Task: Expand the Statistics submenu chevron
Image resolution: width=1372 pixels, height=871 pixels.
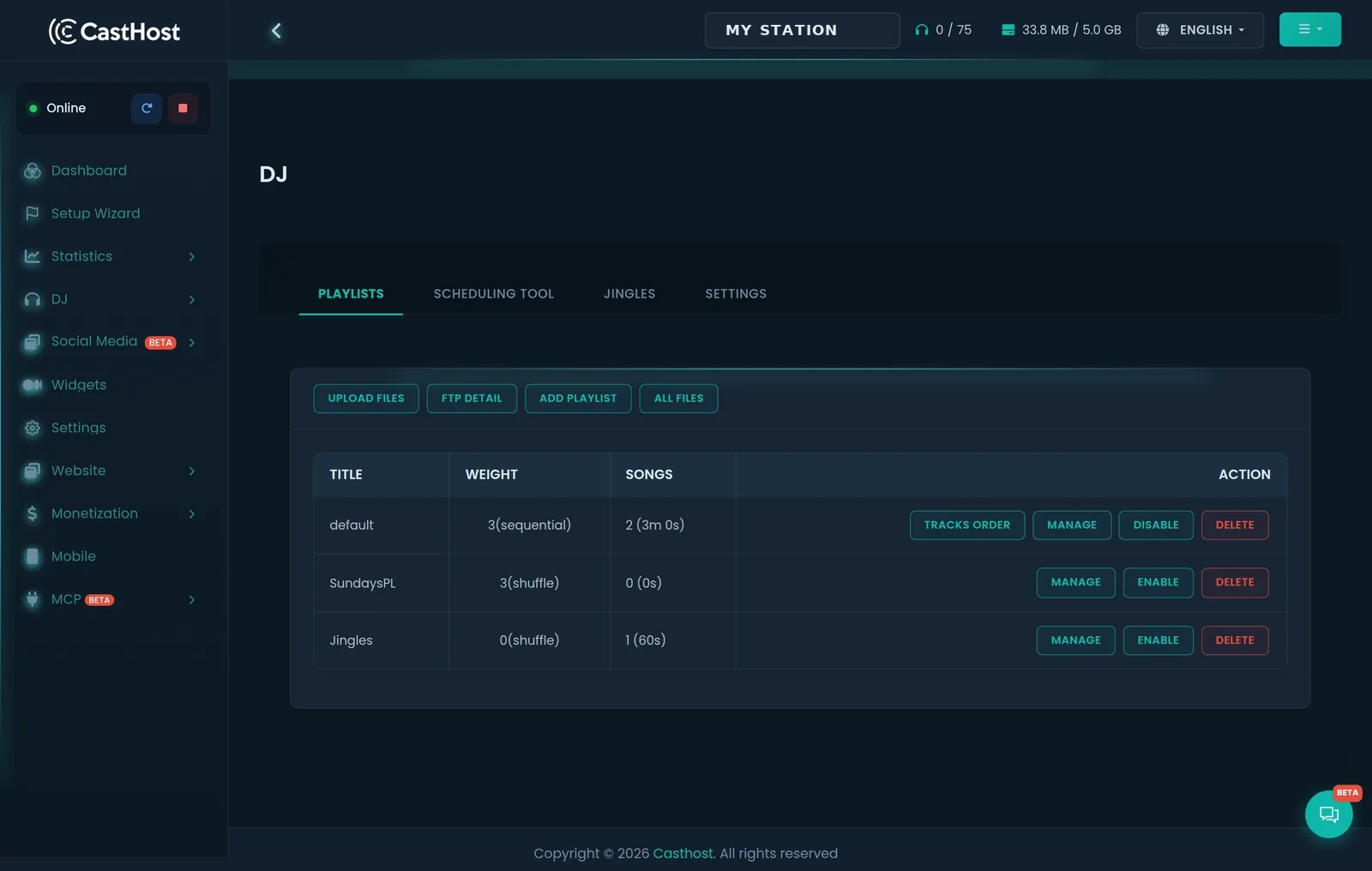Action: coord(192,256)
